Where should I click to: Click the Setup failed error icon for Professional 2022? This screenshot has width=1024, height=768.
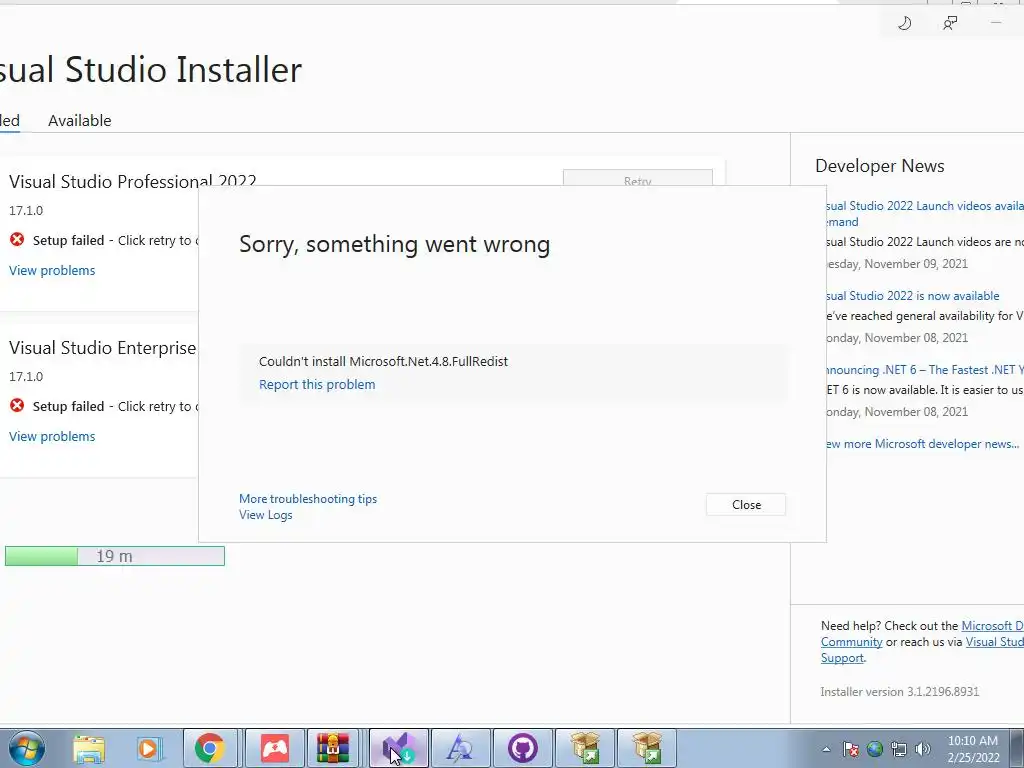click(x=17, y=240)
